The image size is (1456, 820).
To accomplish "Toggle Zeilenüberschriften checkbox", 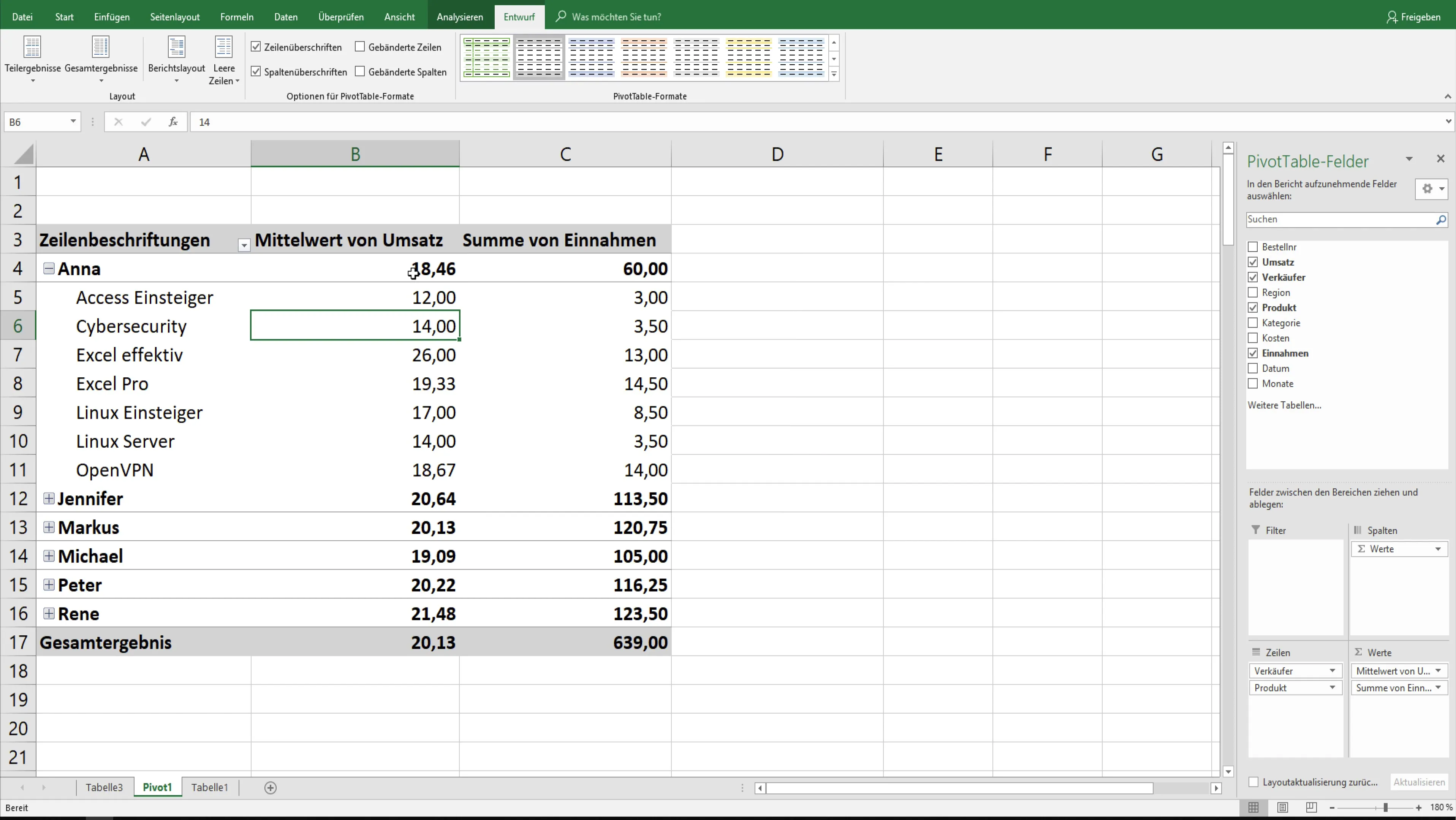I will click(x=256, y=47).
